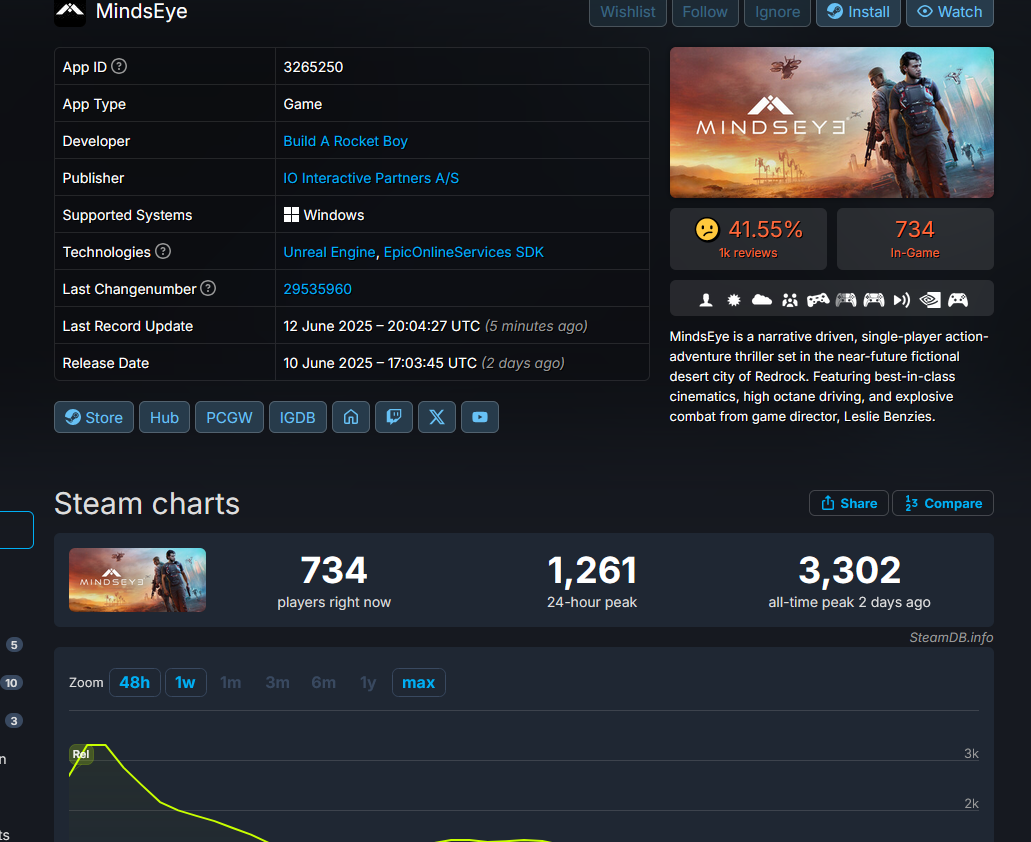Image resolution: width=1031 pixels, height=842 pixels.
Task: Open the X social link icon
Action: click(x=437, y=417)
